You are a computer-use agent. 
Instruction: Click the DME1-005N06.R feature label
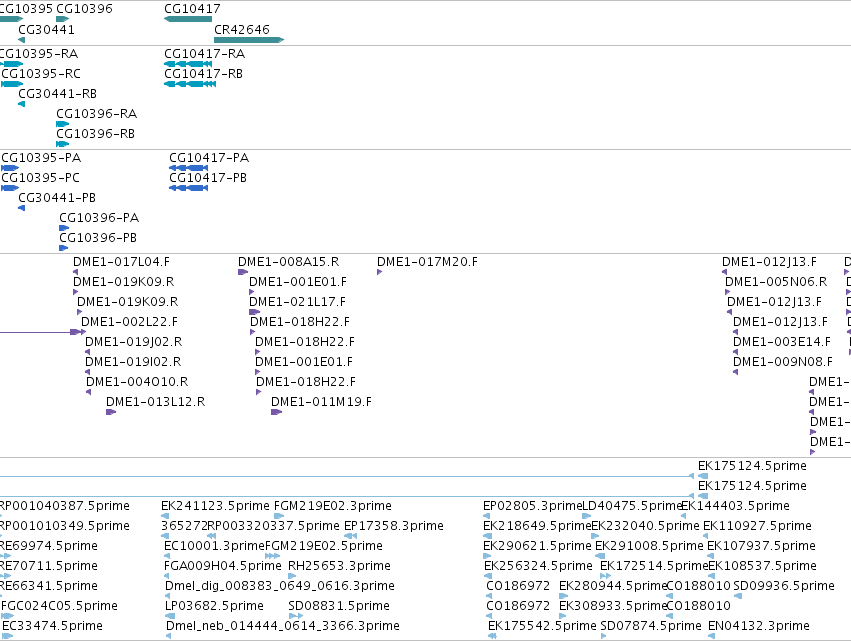776,282
